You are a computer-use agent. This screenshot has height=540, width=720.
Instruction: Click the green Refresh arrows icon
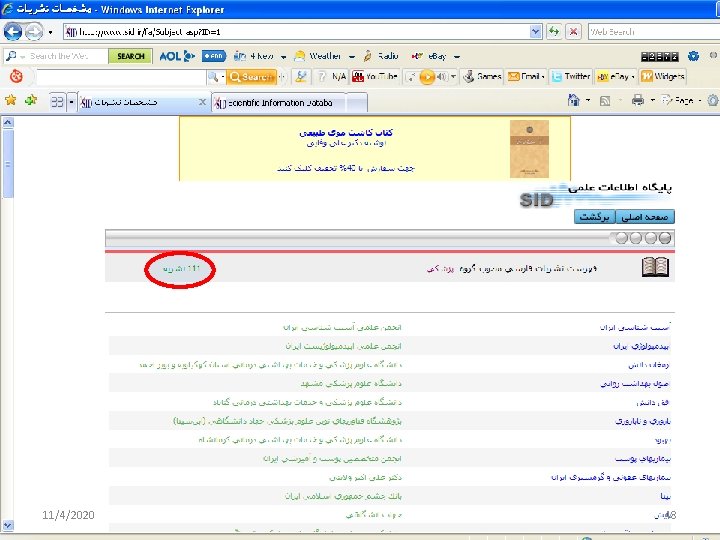coord(554,32)
